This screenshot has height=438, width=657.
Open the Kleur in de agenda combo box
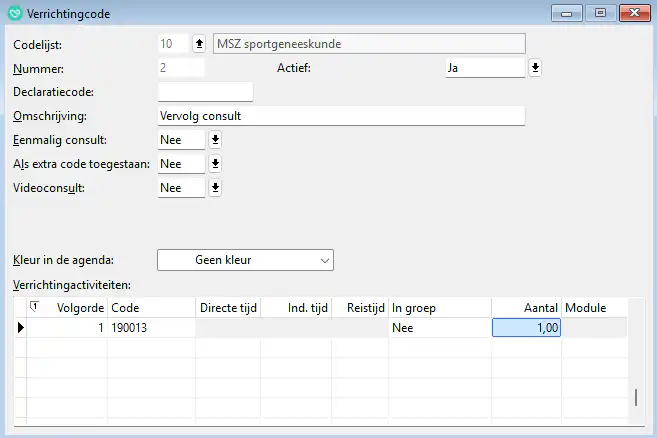pos(246,260)
